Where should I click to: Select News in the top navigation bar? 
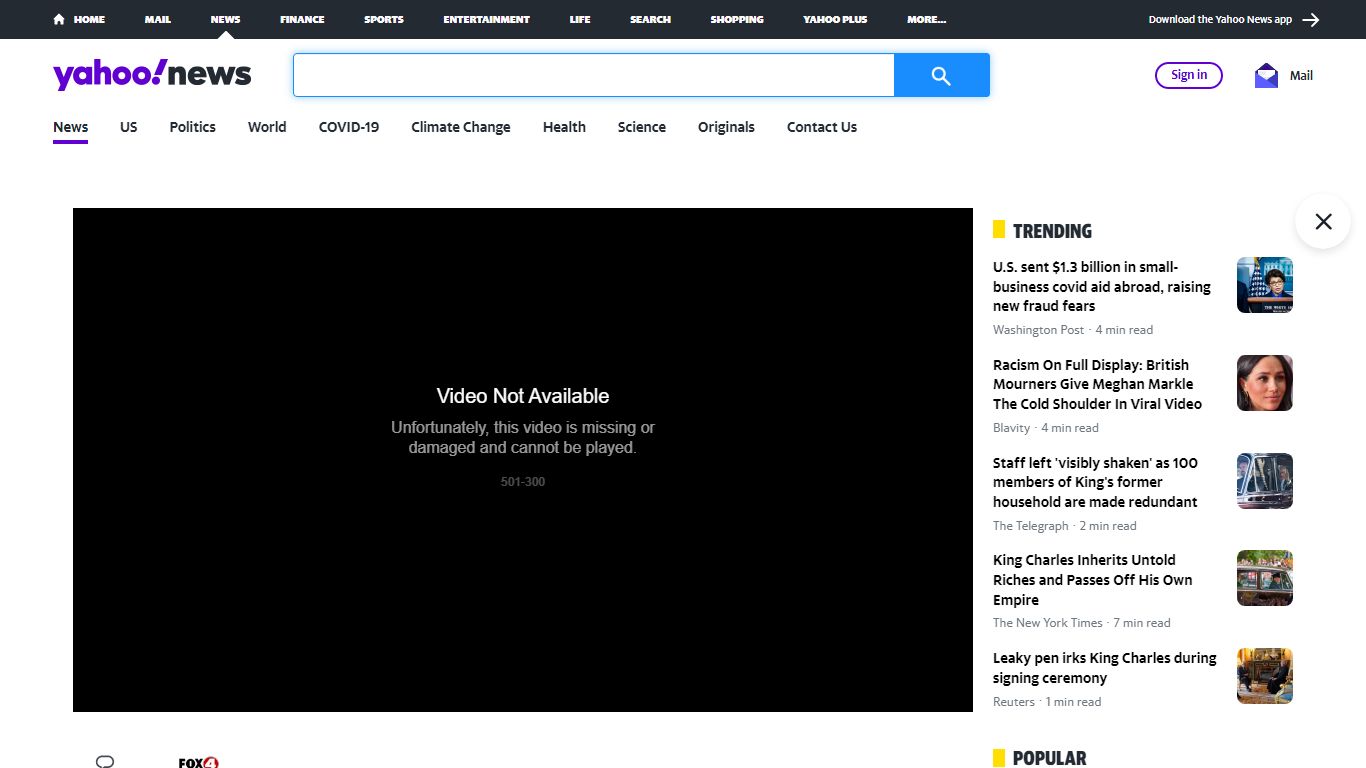(225, 19)
